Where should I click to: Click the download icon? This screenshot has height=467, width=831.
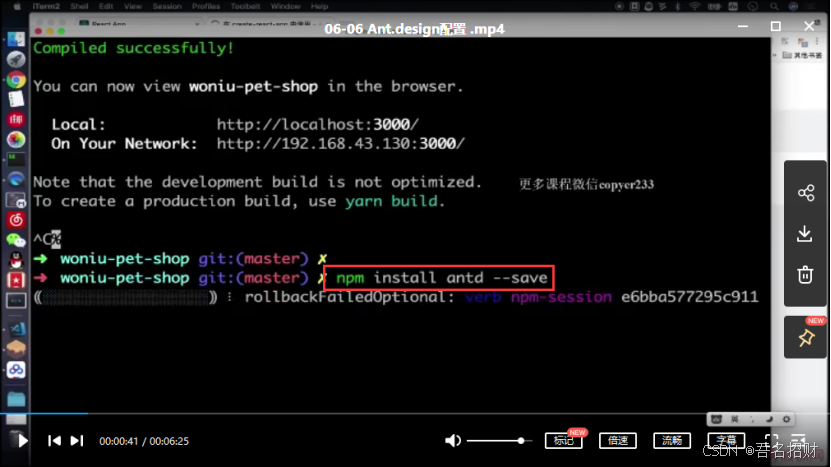coord(805,234)
